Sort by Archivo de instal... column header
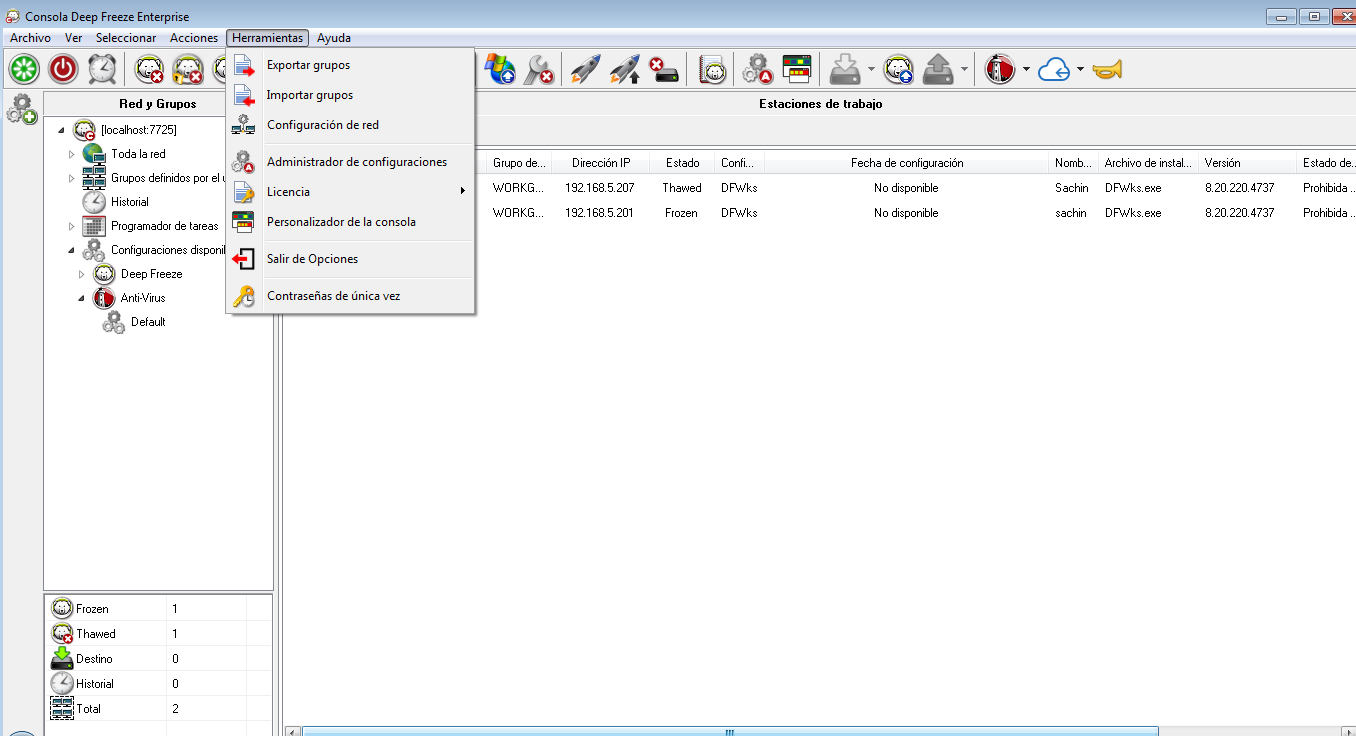This screenshot has width=1356, height=736. pyautogui.click(x=1148, y=162)
